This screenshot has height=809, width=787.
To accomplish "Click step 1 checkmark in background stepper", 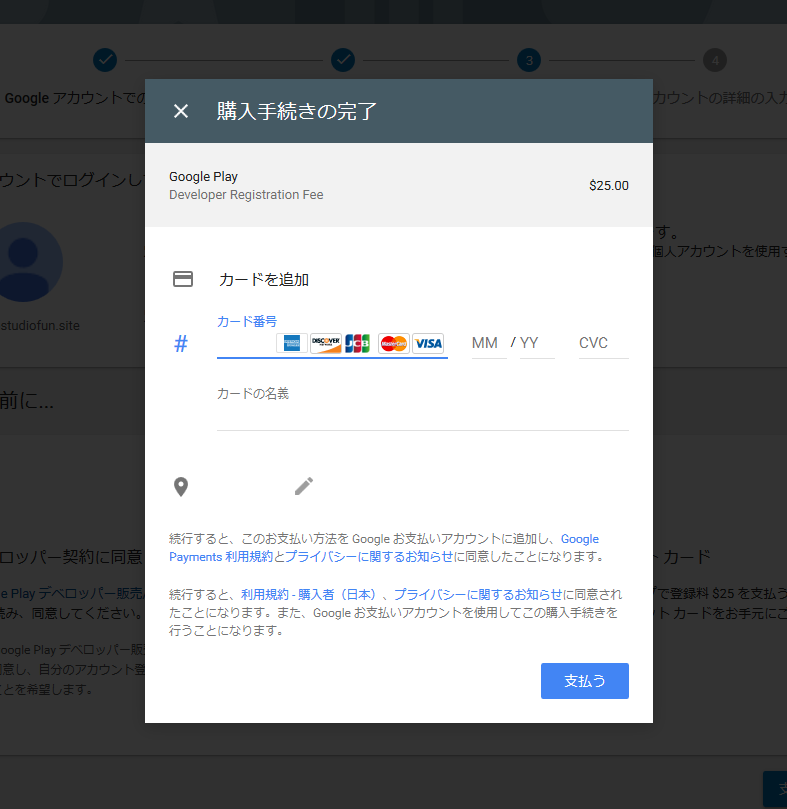I will 105,60.
